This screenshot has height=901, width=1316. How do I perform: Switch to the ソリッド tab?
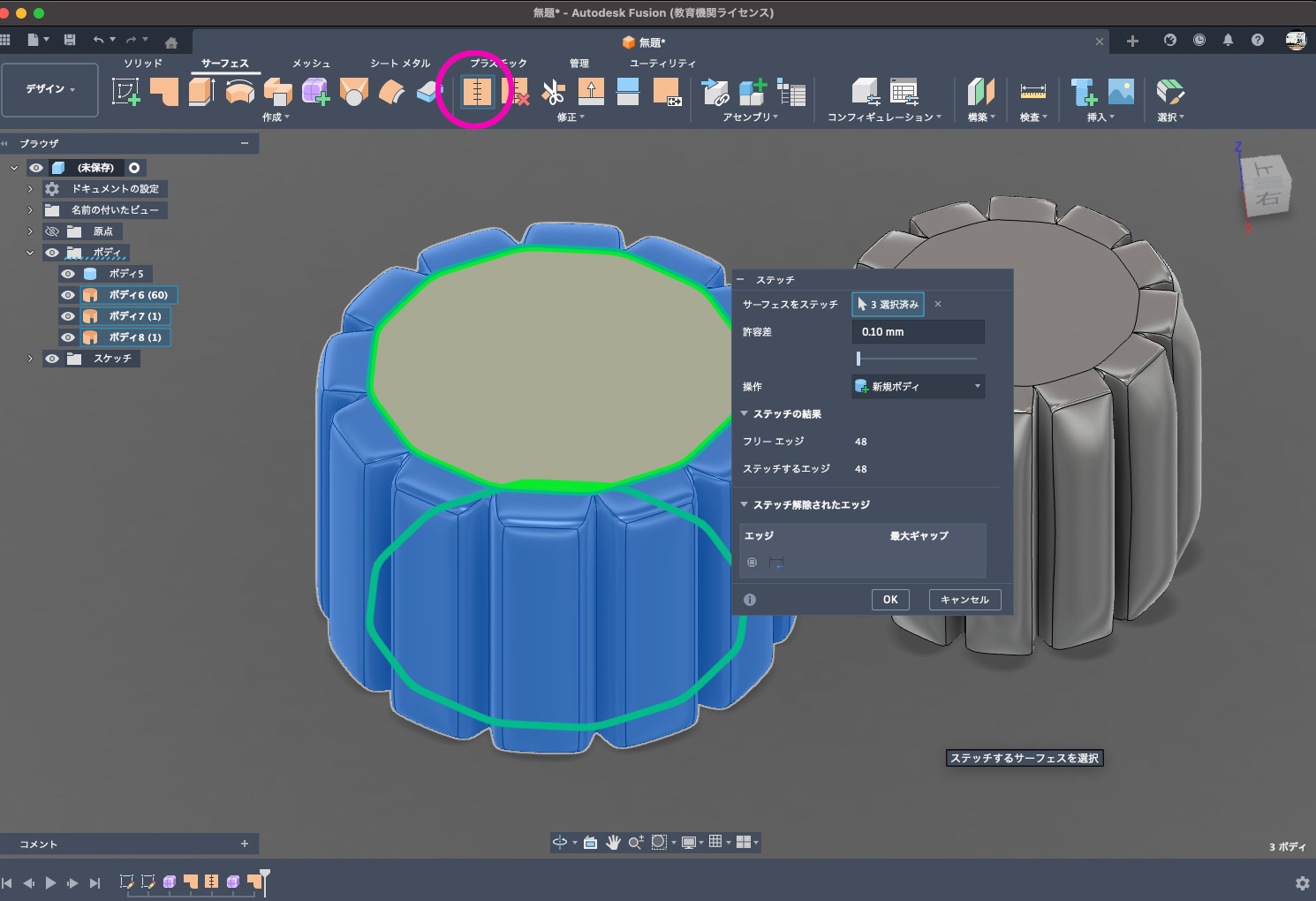tap(143, 64)
